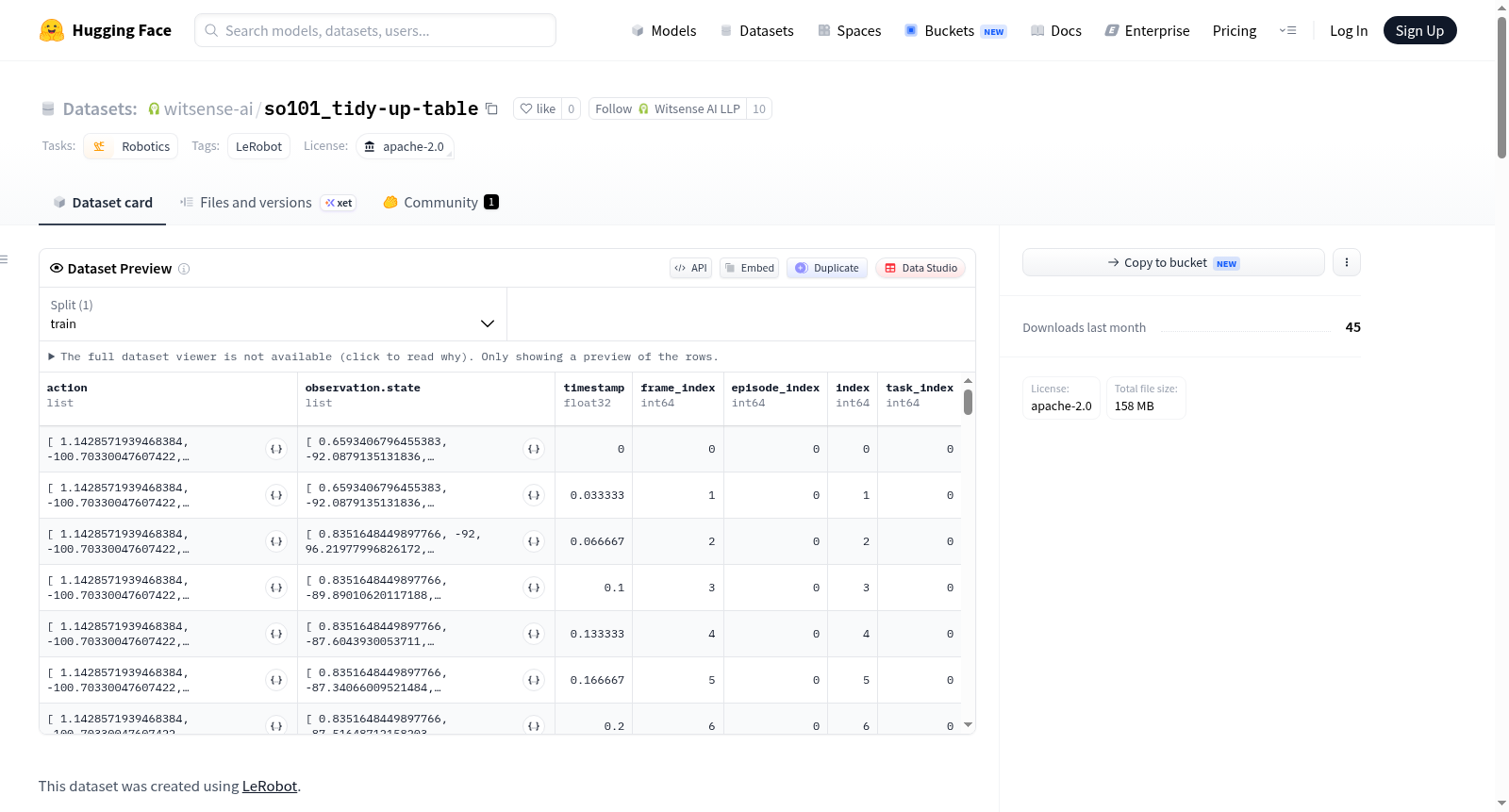Open the Split train dropdown

[273, 314]
